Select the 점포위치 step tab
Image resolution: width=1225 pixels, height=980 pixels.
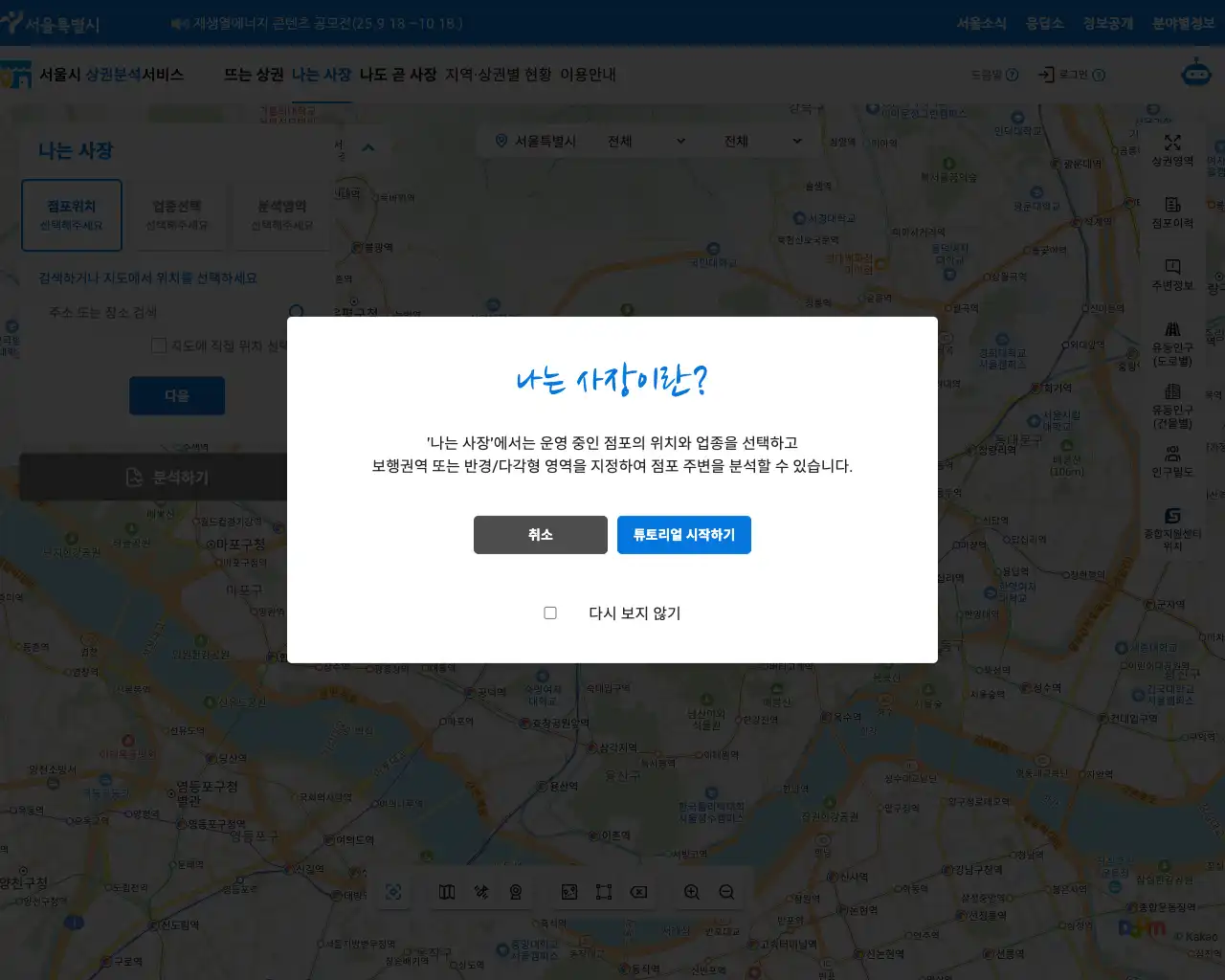coord(72,215)
